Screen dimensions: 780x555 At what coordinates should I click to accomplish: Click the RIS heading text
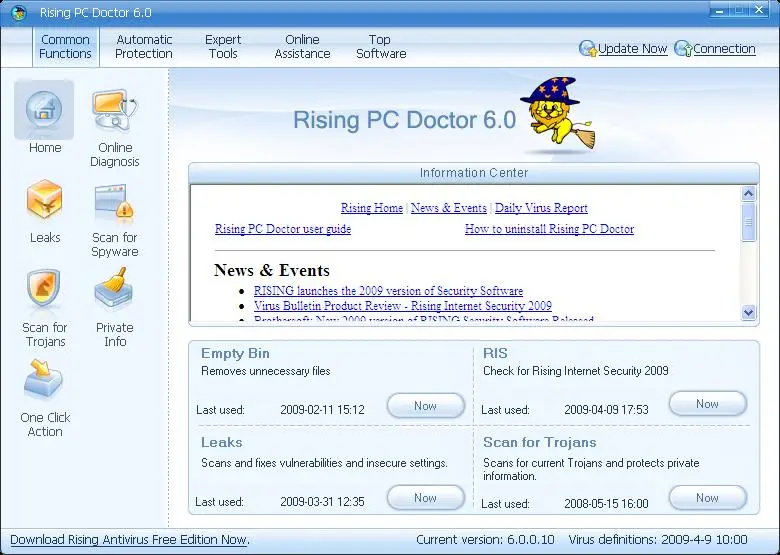(495, 353)
